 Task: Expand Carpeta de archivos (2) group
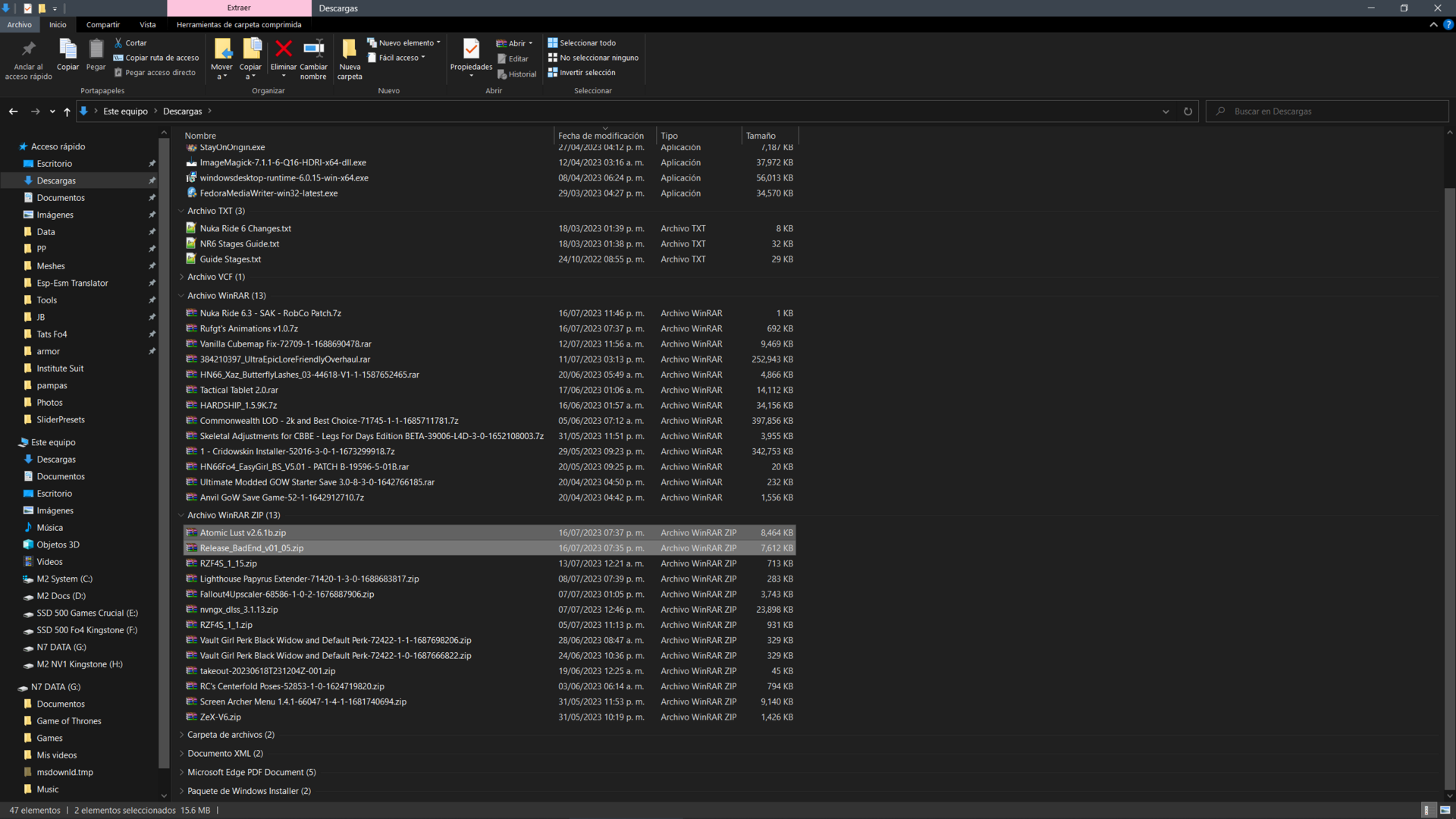[x=181, y=735]
